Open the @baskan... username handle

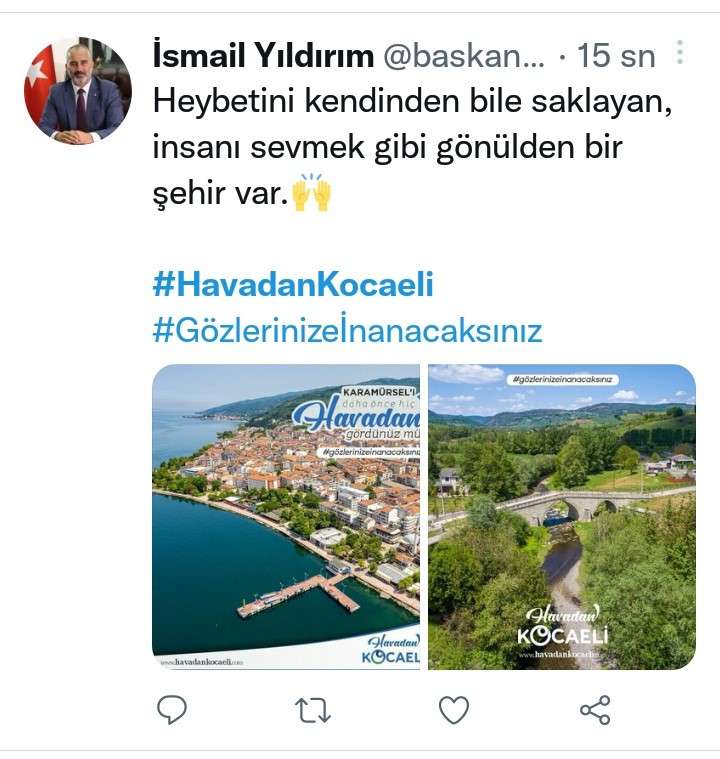pyautogui.click(x=464, y=56)
